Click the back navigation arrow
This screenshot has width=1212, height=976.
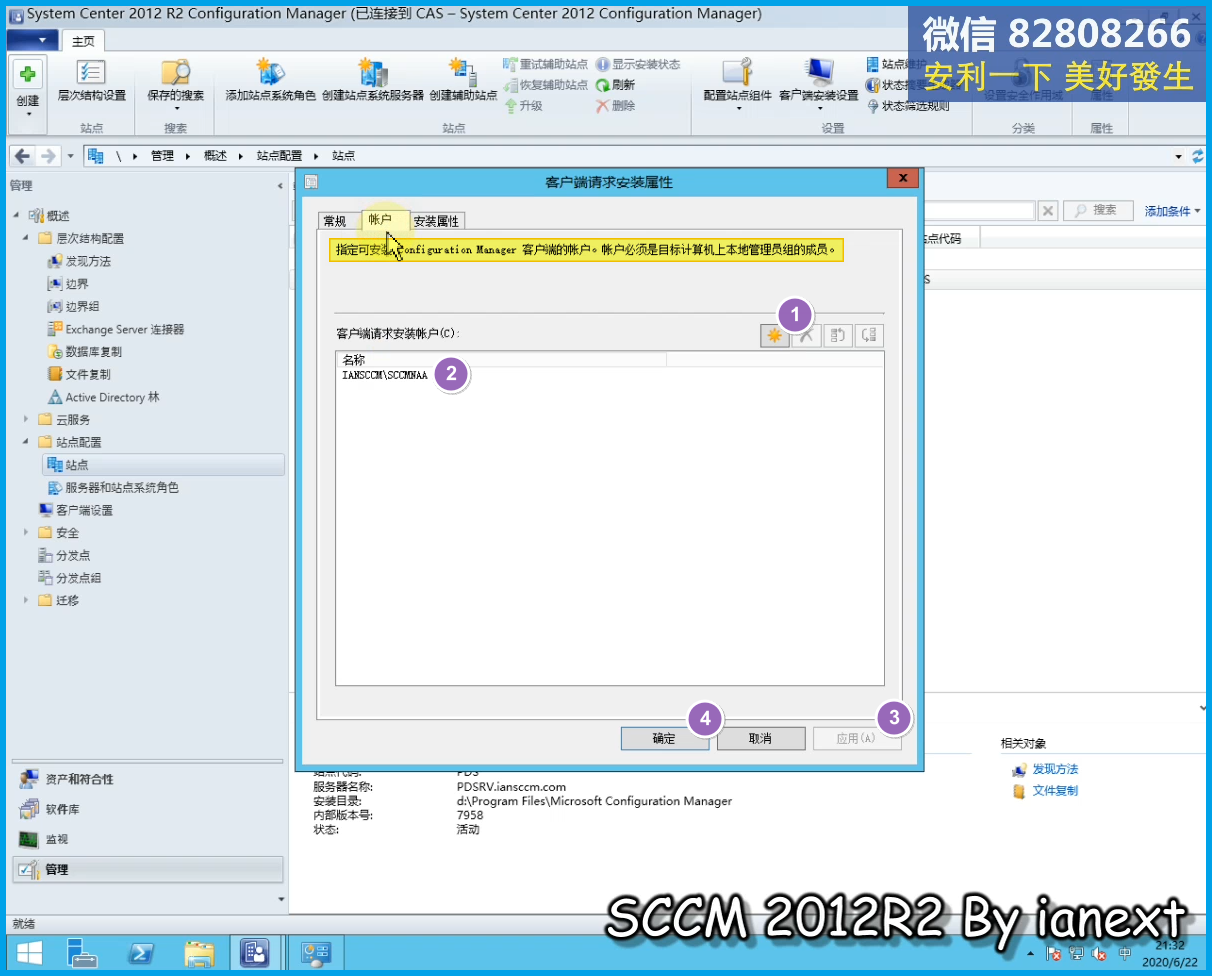22,156
